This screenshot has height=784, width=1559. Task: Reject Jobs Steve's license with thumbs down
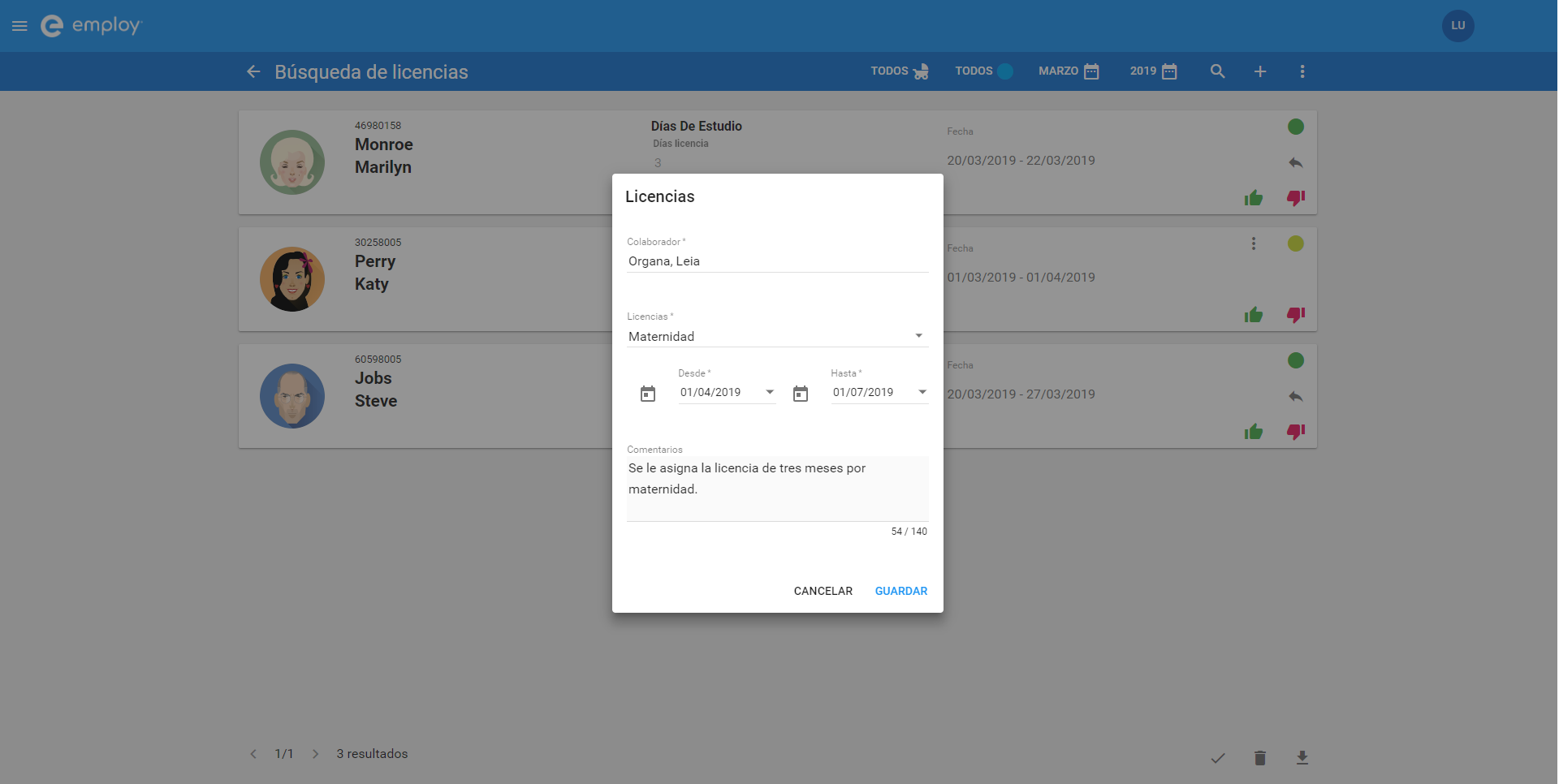point(1296,432)
